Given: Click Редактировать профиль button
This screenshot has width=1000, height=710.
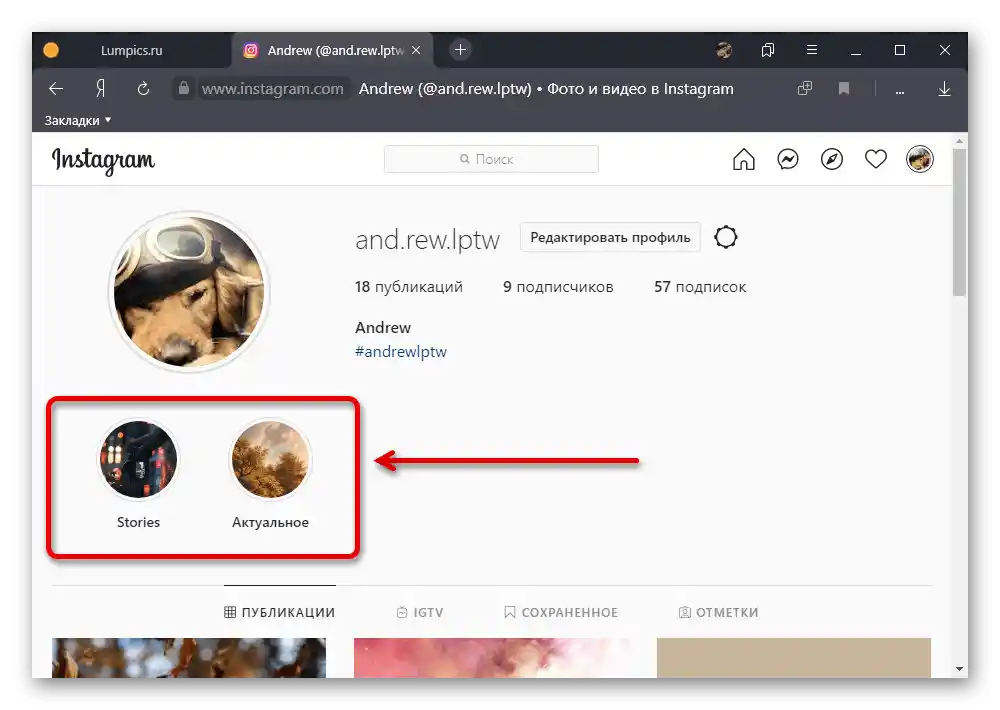Looking at the screenshot, I should coord(610,237).
